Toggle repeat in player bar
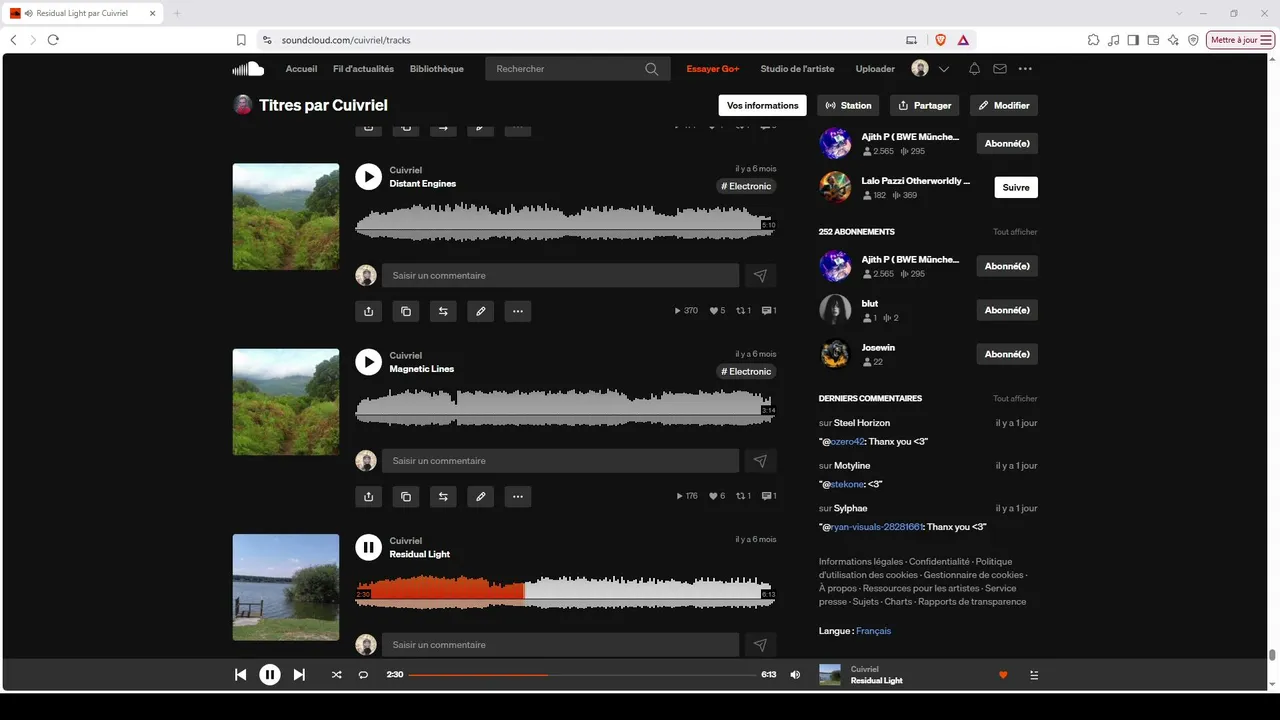 (x=363, y=675)
